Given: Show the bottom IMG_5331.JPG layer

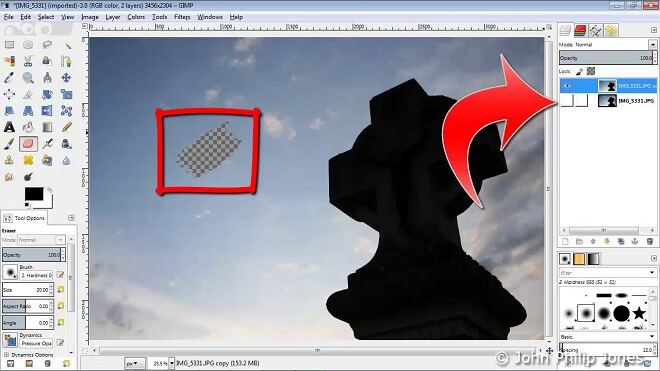Looking at the screenshot, I should point(567,101).
